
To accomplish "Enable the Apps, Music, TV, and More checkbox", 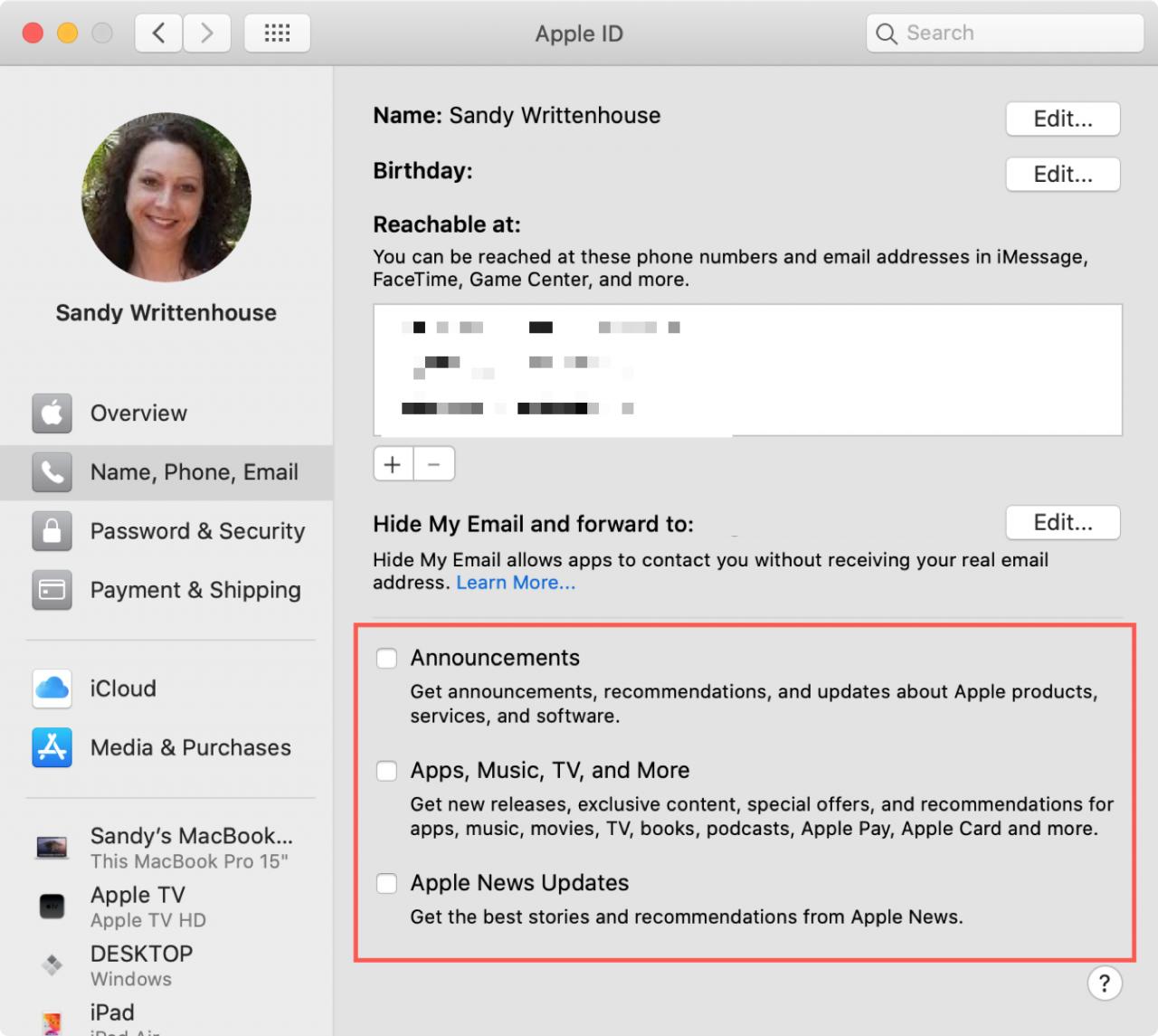I will click(x=386, y=771).
